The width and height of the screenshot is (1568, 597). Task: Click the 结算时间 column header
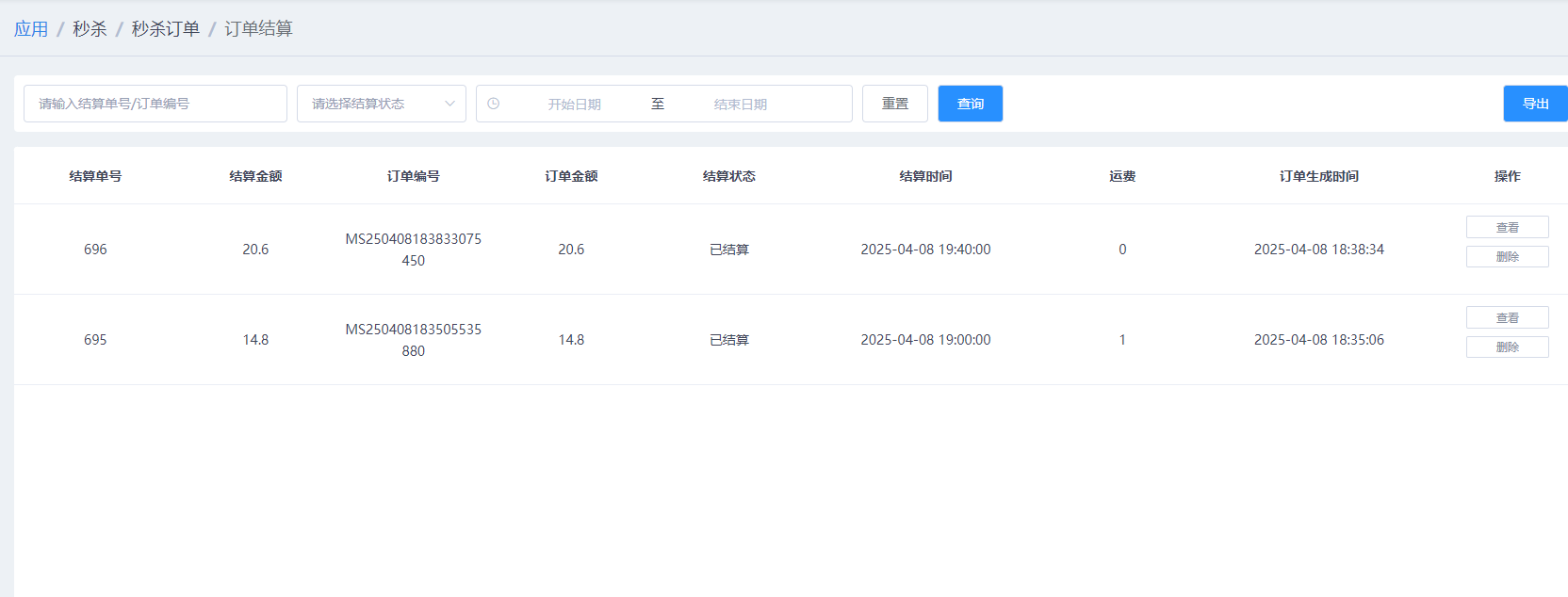point(925,176)
